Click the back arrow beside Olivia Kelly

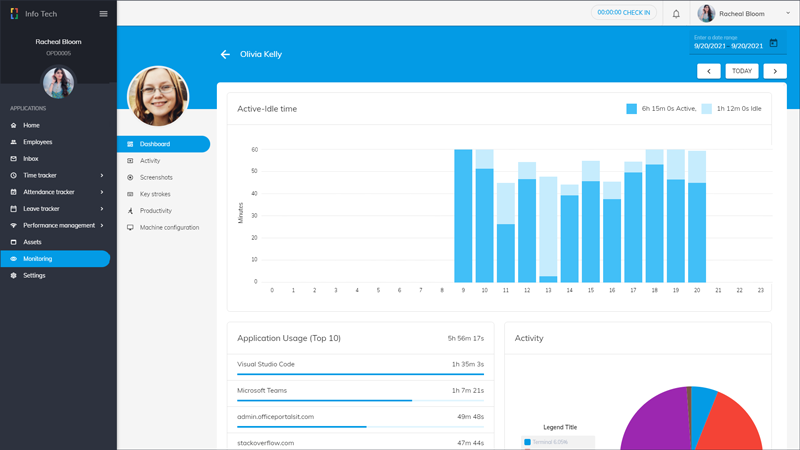pos(225,54)
